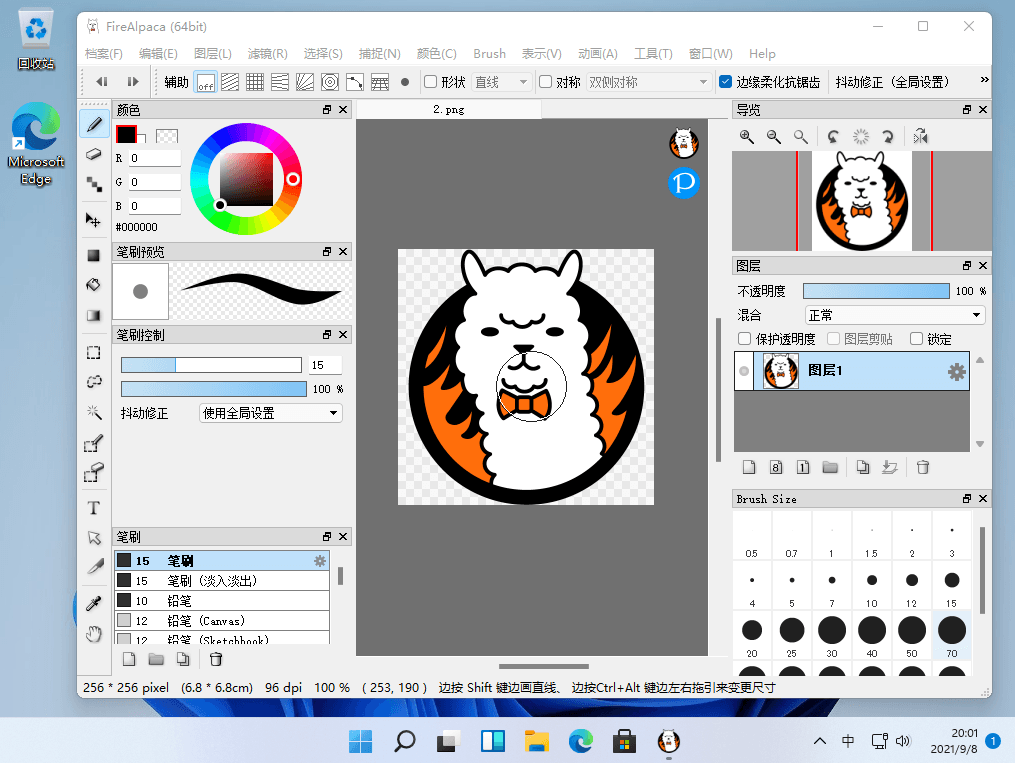This screenshot has width=1015, height=763.
Task: Open the 图层(L) menu
Action: [x=213, y=54]
